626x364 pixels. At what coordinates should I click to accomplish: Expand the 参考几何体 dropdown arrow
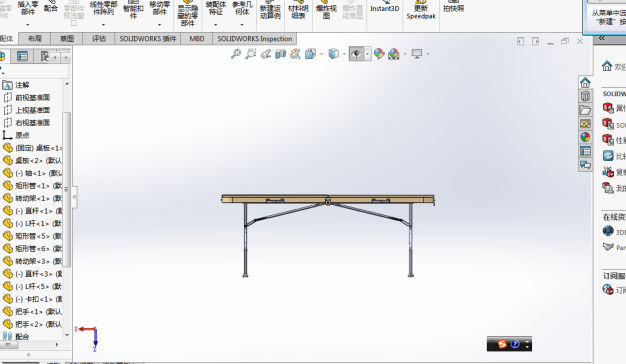(242, 25)
